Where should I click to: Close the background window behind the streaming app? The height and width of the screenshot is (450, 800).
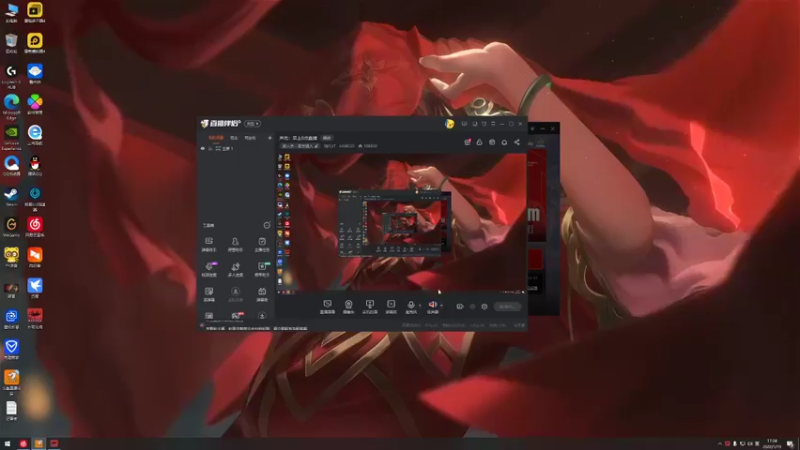click(553, 129)
